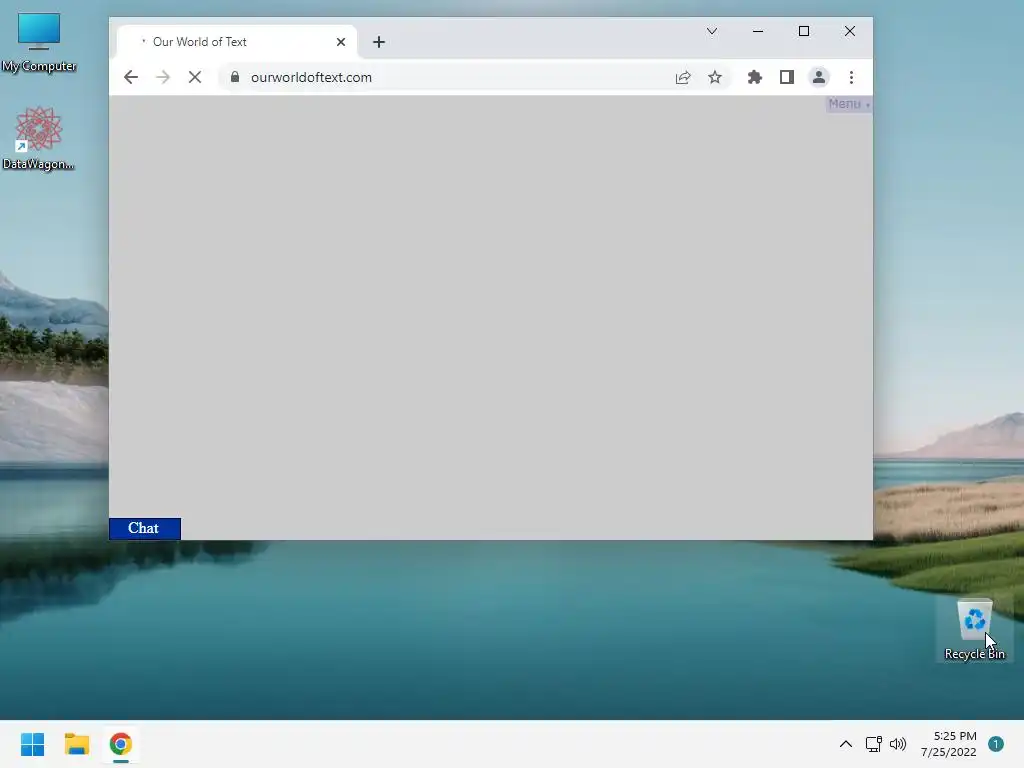
Task: Go back with the browser back arrow
Action: (x=131, y=77)
